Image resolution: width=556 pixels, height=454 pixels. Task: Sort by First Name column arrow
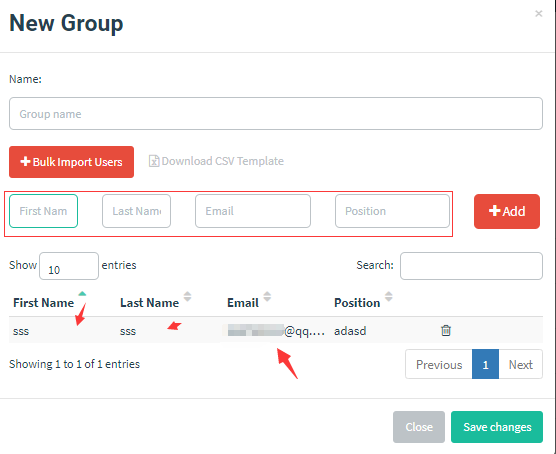pyautogui.click(x=82, y=294)
